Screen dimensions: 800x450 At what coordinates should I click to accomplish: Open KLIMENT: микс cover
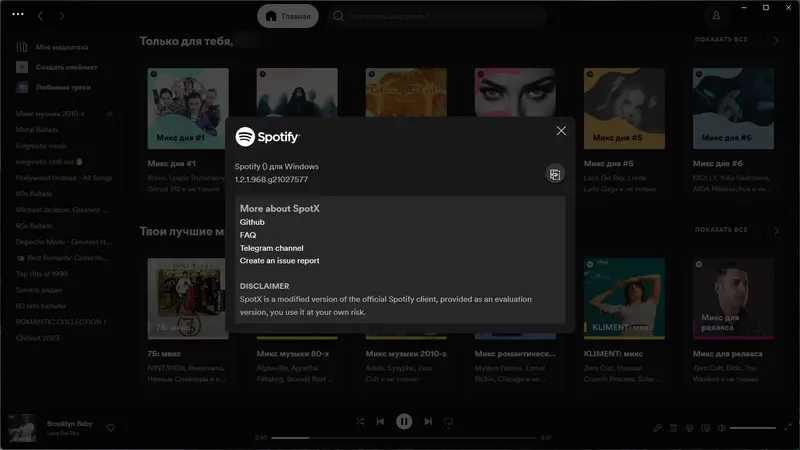tap(624, 298)
